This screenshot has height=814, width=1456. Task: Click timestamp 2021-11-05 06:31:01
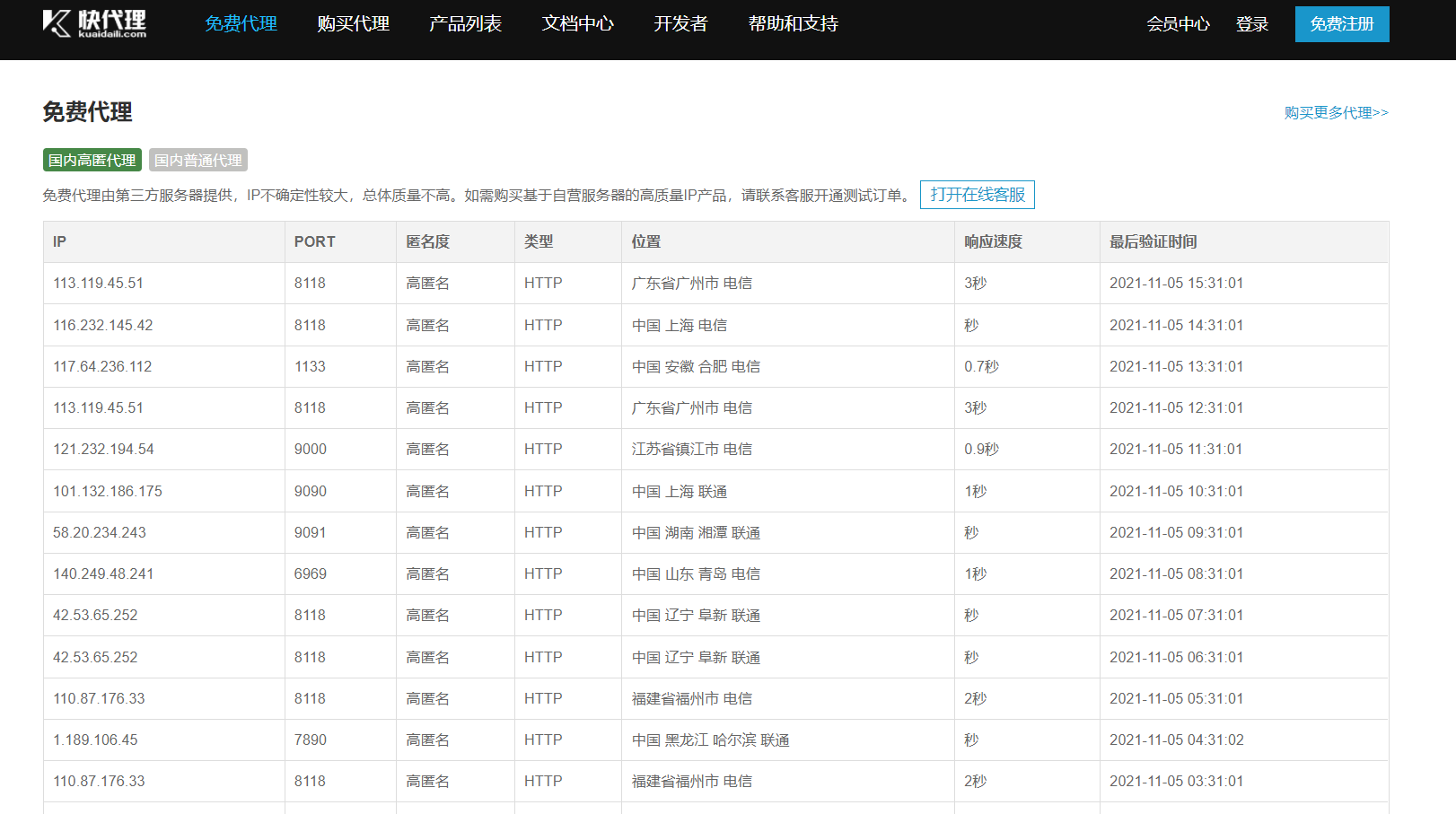pyautogui.click(x=1176, y=657)
